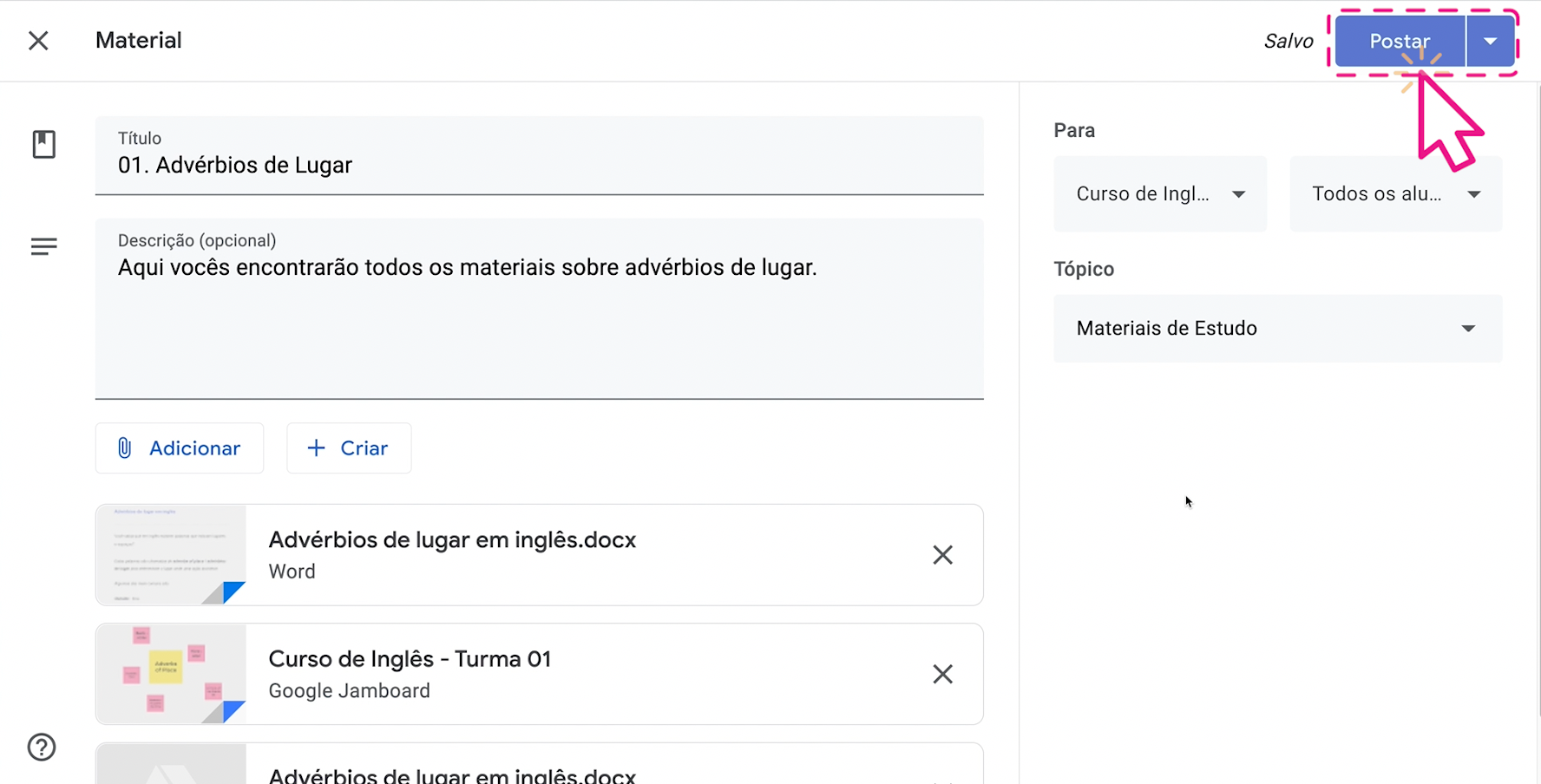Screen dimensions: 1541x784
Task: Open the Word document thumbnail
Action: 171,555
